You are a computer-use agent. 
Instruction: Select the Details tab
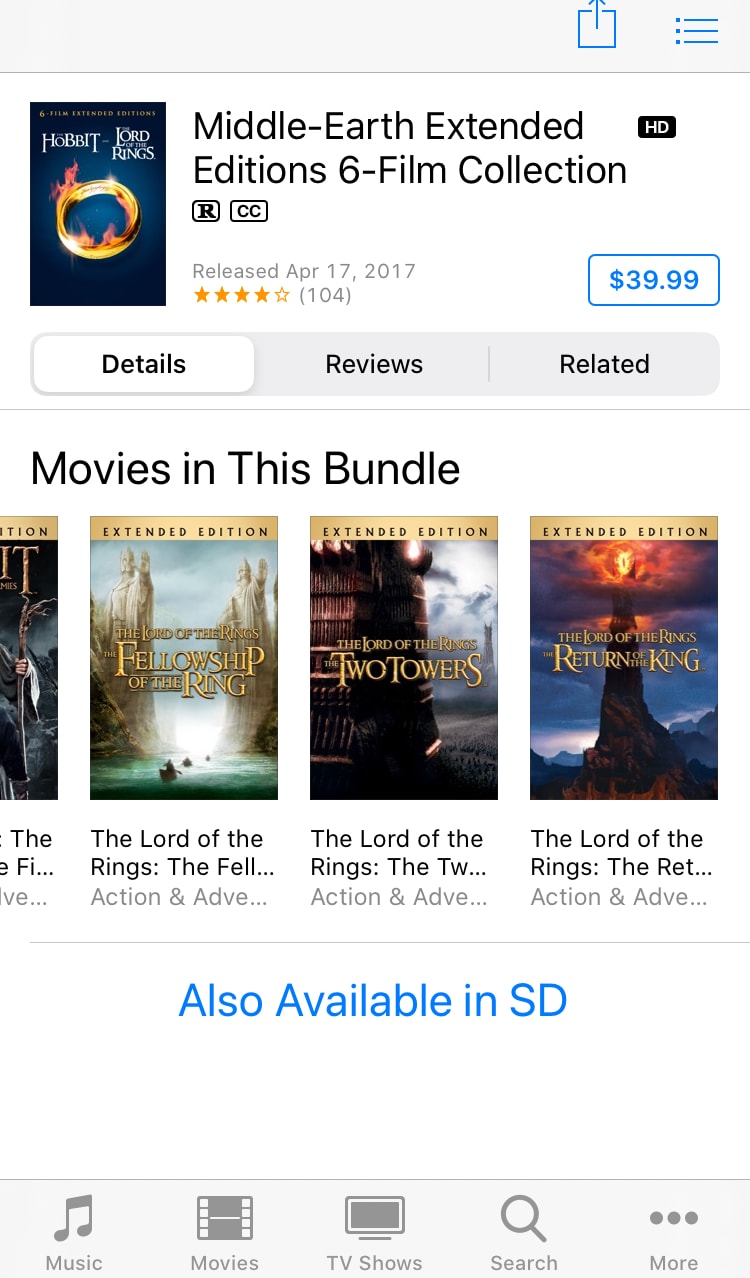pos(144,364)
